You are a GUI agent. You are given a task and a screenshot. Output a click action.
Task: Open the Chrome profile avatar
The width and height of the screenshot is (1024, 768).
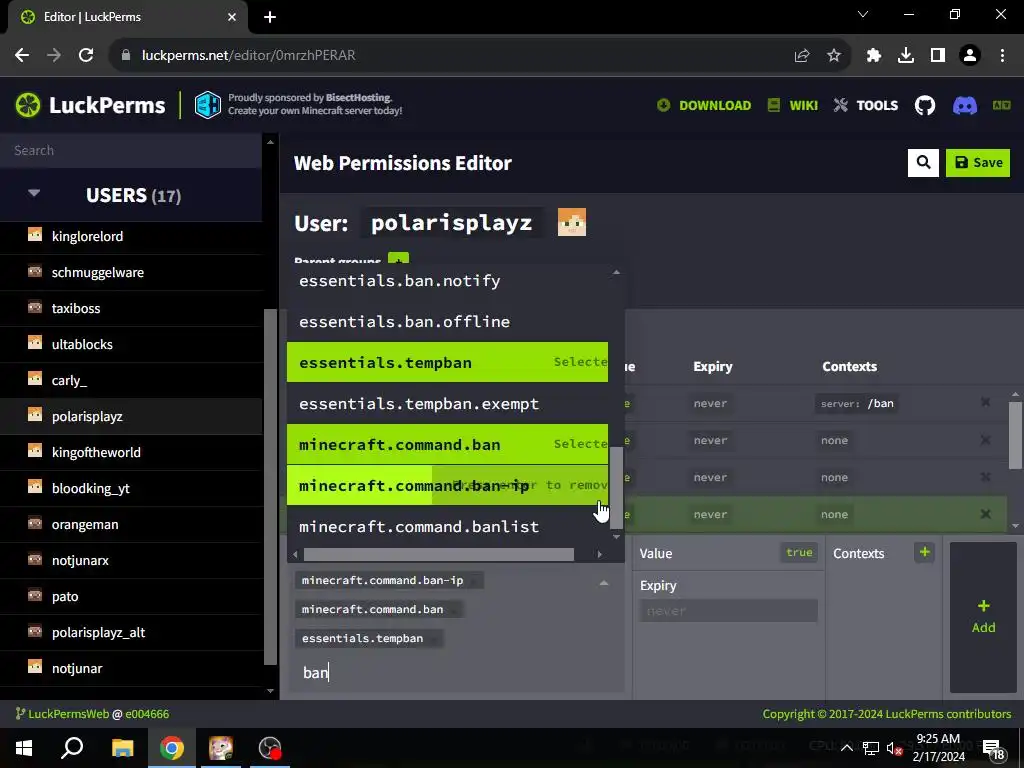pos(970,55)
